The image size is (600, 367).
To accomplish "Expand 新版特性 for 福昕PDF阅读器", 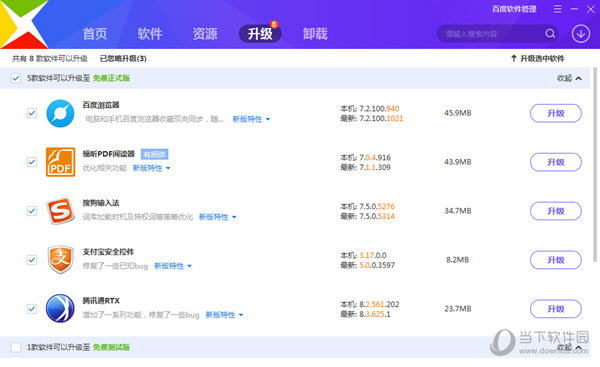I will 152,168.
